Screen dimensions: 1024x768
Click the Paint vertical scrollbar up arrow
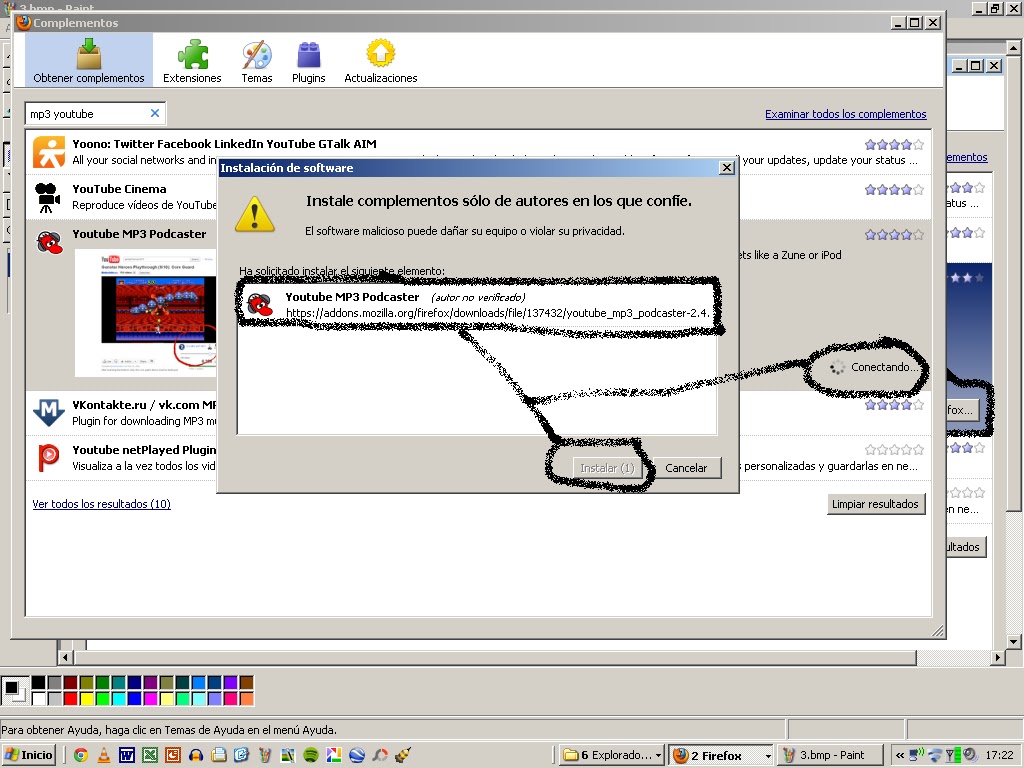pos(1014,47)
